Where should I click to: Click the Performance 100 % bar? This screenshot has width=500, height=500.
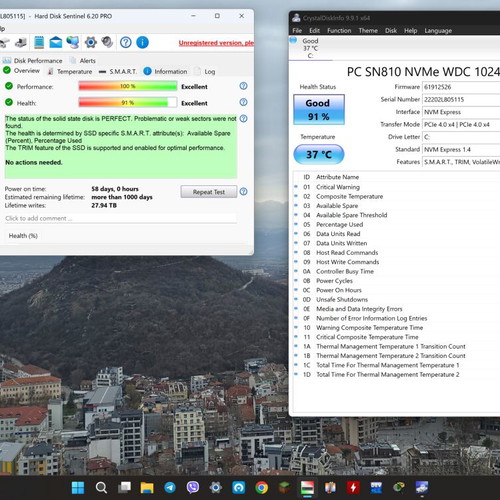[128, 86]
